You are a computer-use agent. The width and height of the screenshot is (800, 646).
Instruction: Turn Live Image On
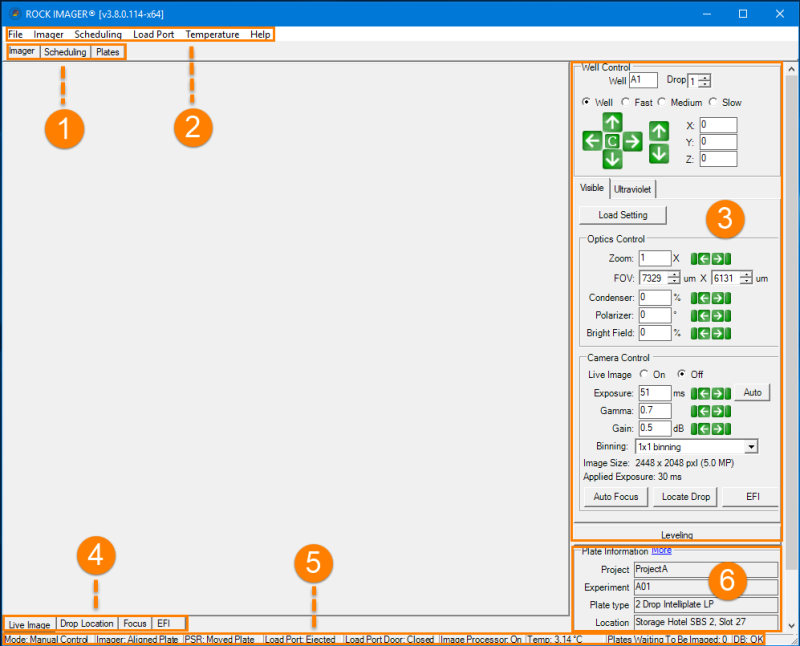pos(644,374)
